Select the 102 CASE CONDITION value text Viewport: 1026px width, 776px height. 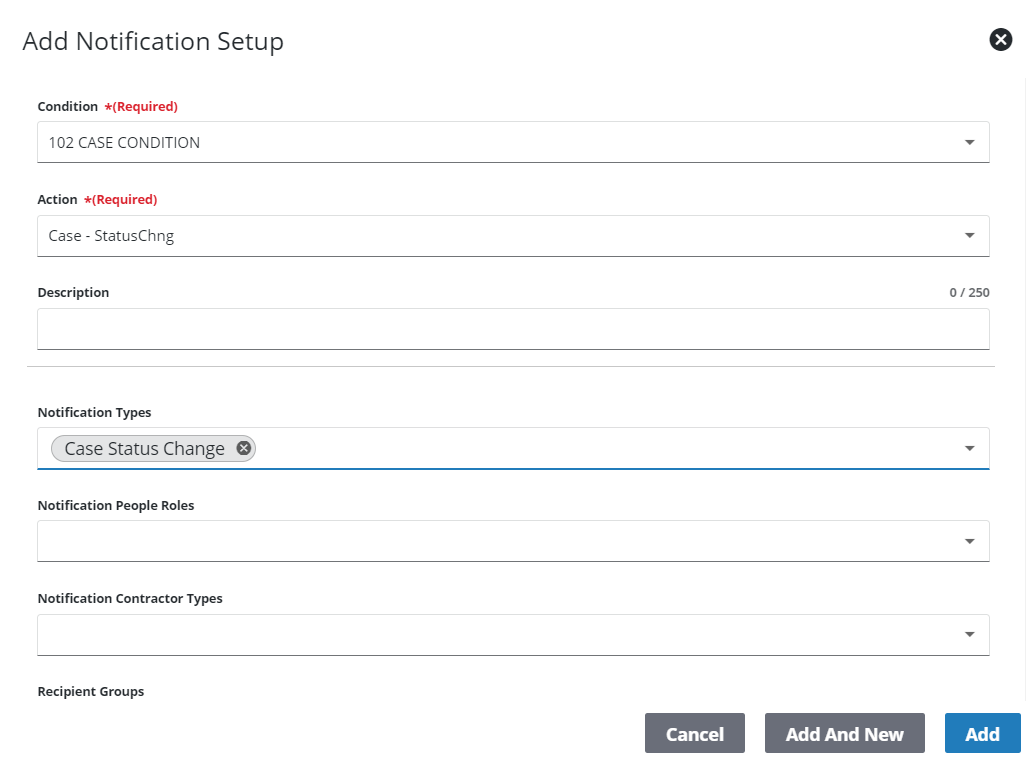(x=124, y=143)
